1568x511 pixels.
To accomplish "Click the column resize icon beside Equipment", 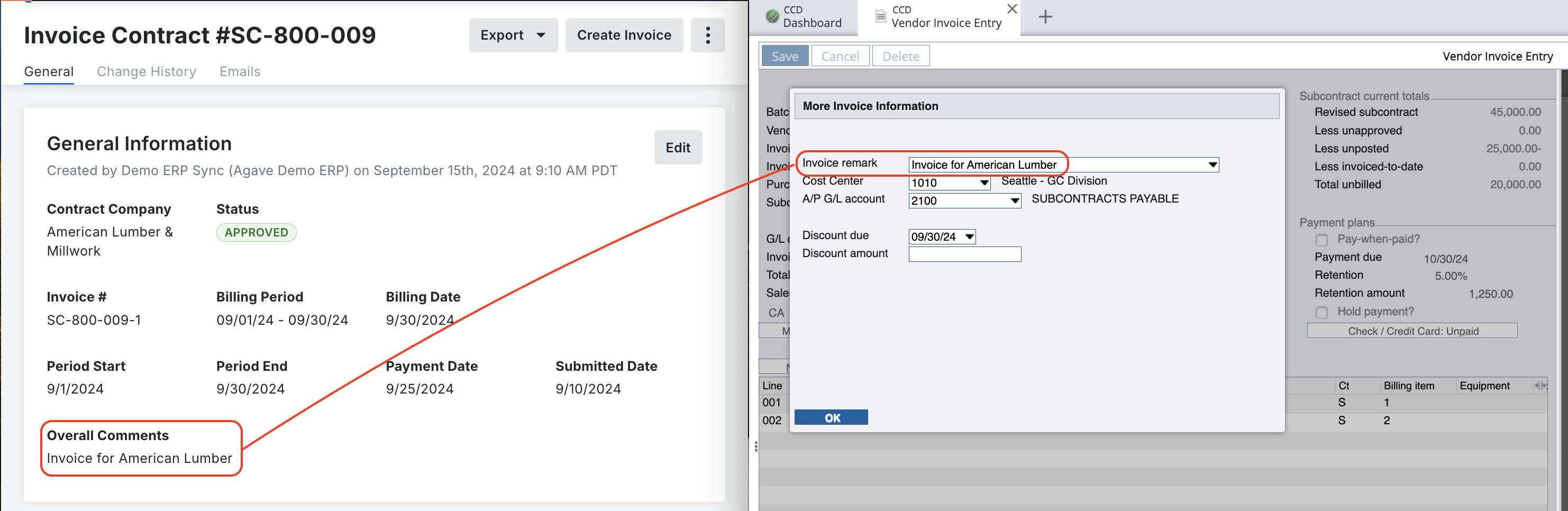I will 1540,386.
